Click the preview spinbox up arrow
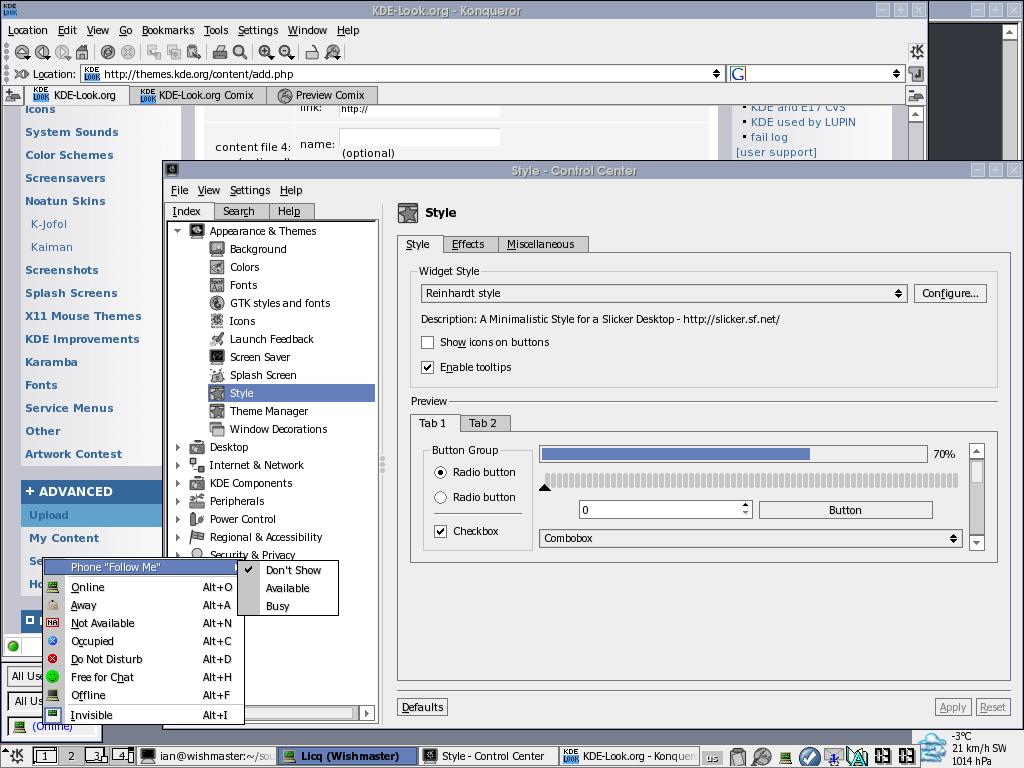1024x768 pixels. pos(746,505)
